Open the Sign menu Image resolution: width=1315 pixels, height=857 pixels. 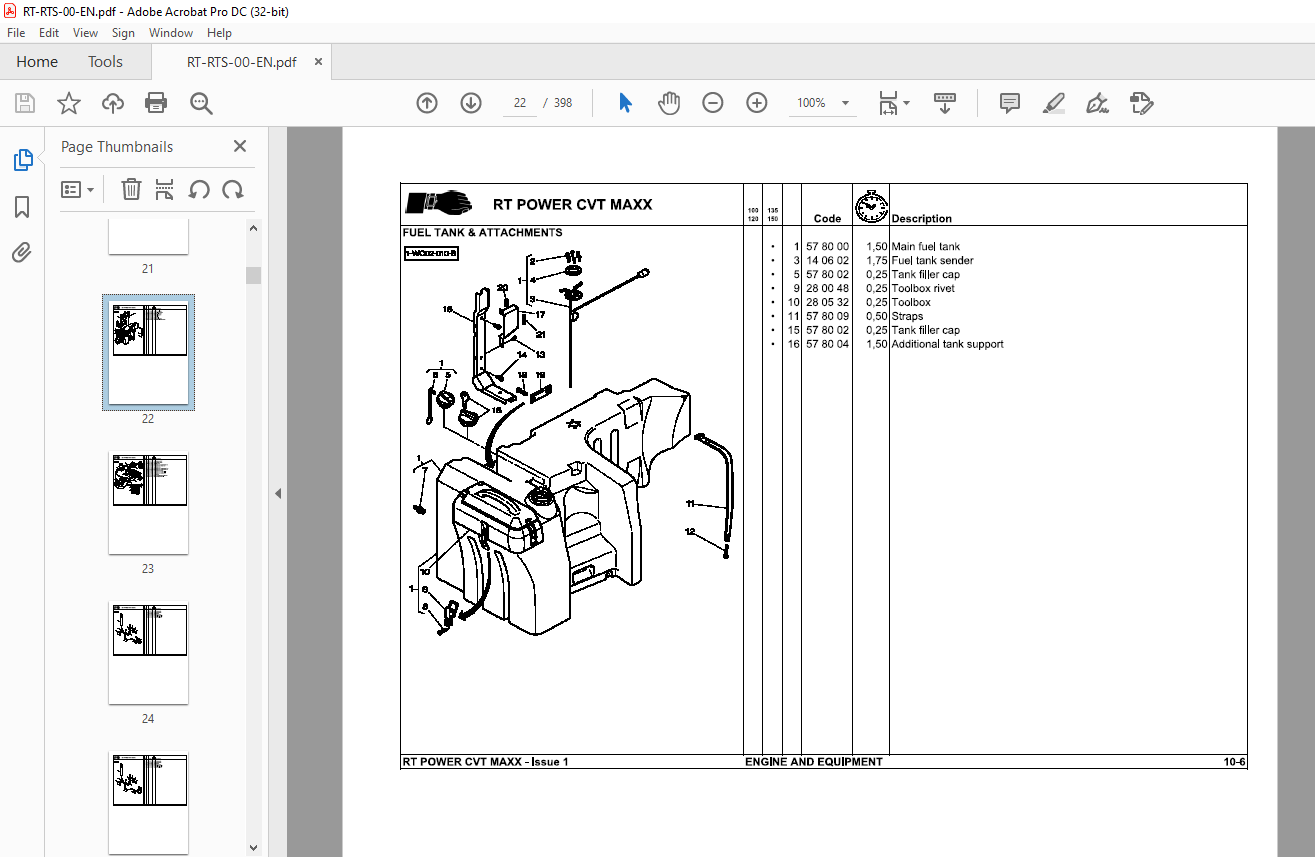tap(123, 33)
